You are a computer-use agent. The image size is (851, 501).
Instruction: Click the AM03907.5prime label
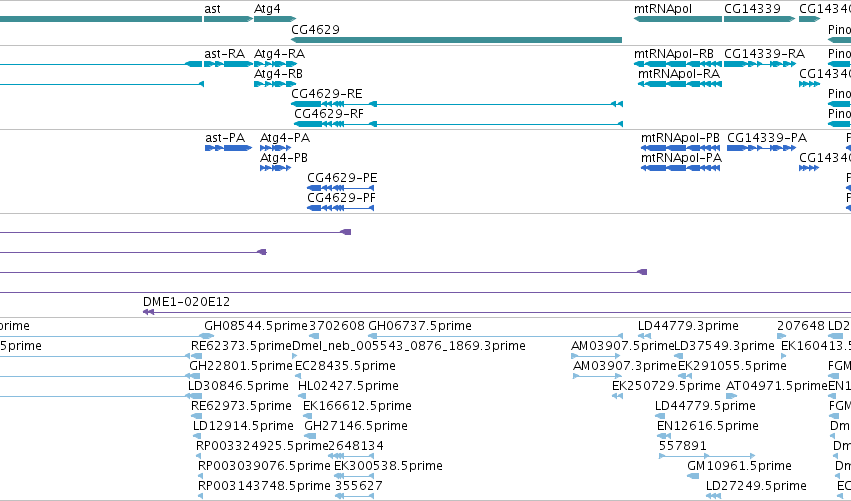(x=623, y=346)
